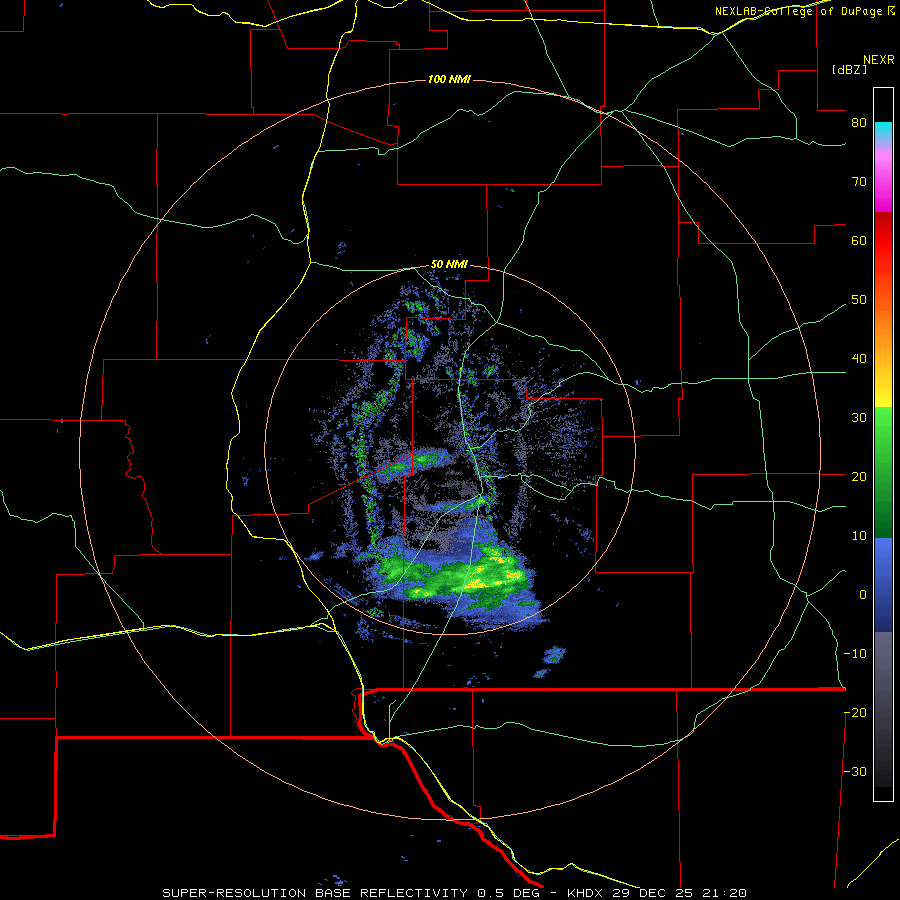The height and width of the screenshot is (900, 900).
Task: Click the 29 DEC 25 21:20 timestamp
Action: click(680, 893)
